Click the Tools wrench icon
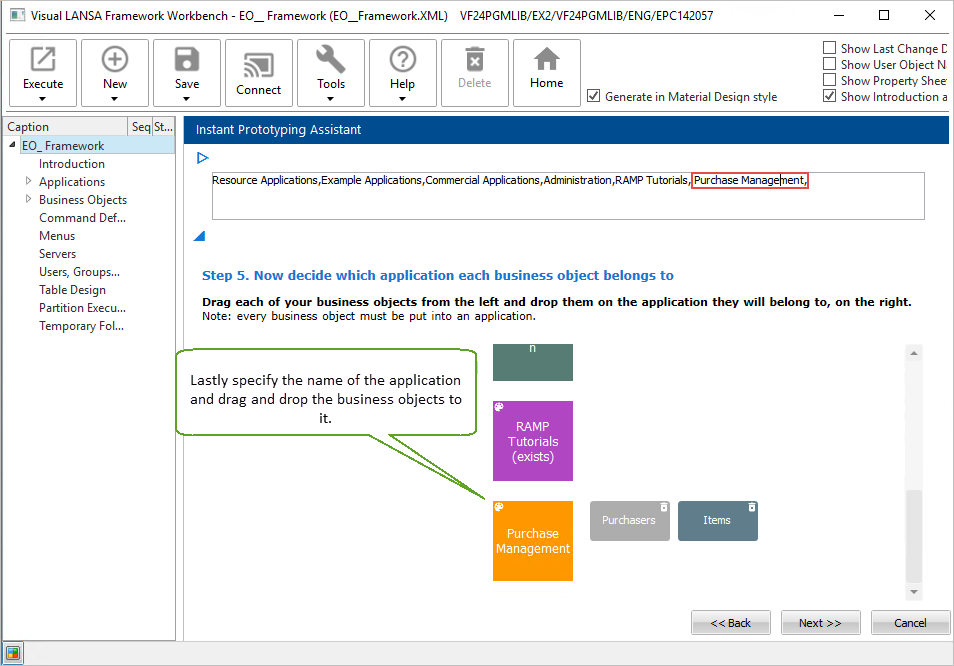 pyautogui.click(x=330, y=60)
